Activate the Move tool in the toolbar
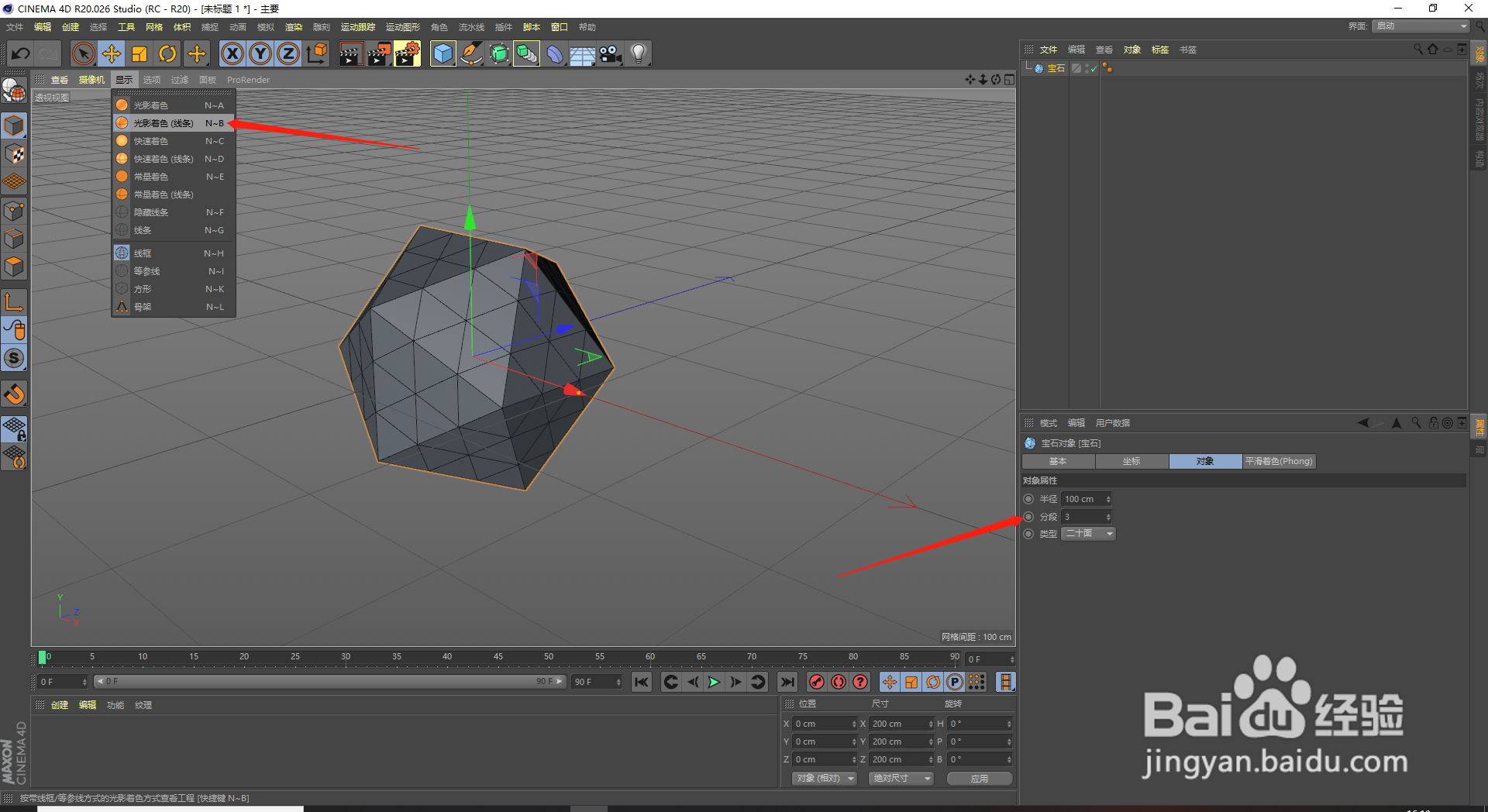Viewport: 1488px width, 812px height. [x=111, y=53]
